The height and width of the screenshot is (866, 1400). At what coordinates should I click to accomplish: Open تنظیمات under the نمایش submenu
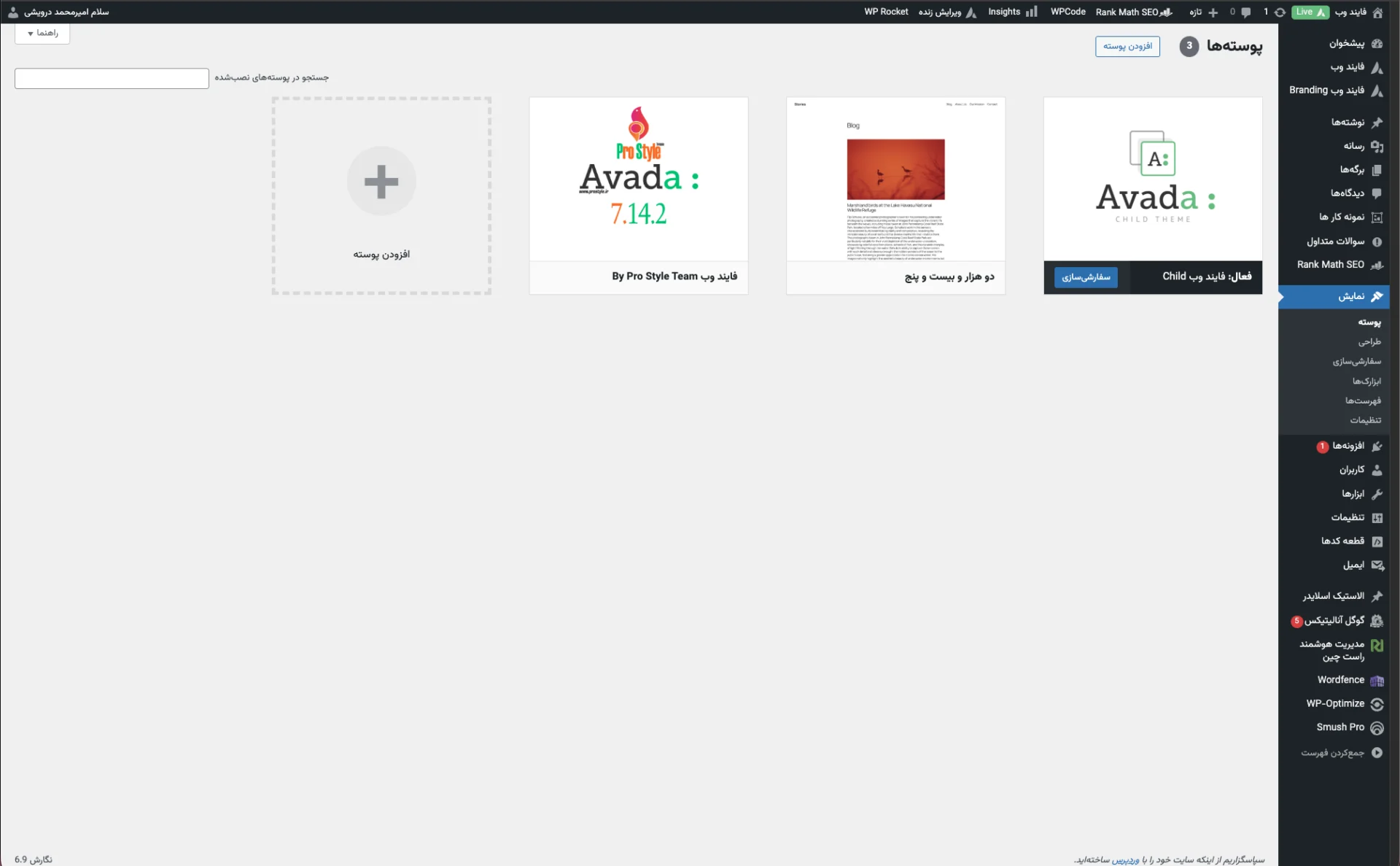1365,420
